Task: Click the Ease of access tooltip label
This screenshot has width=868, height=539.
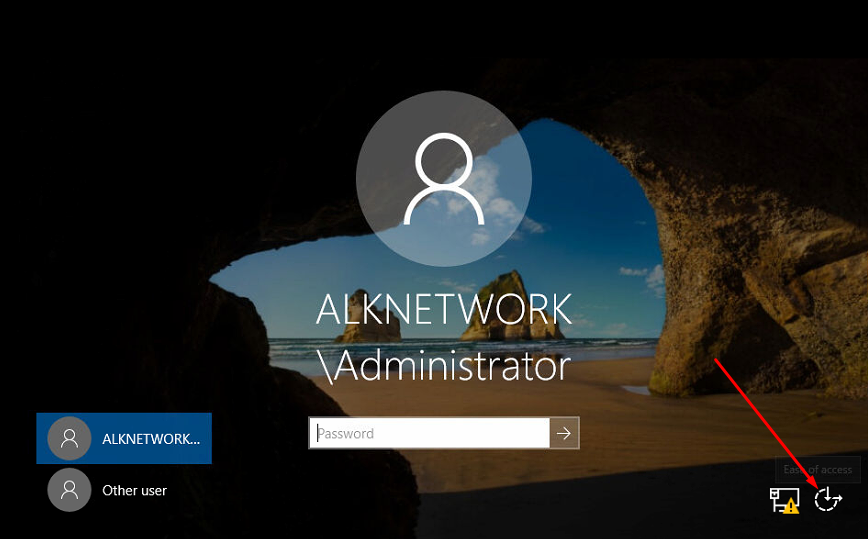Action: tap(817, 469)
